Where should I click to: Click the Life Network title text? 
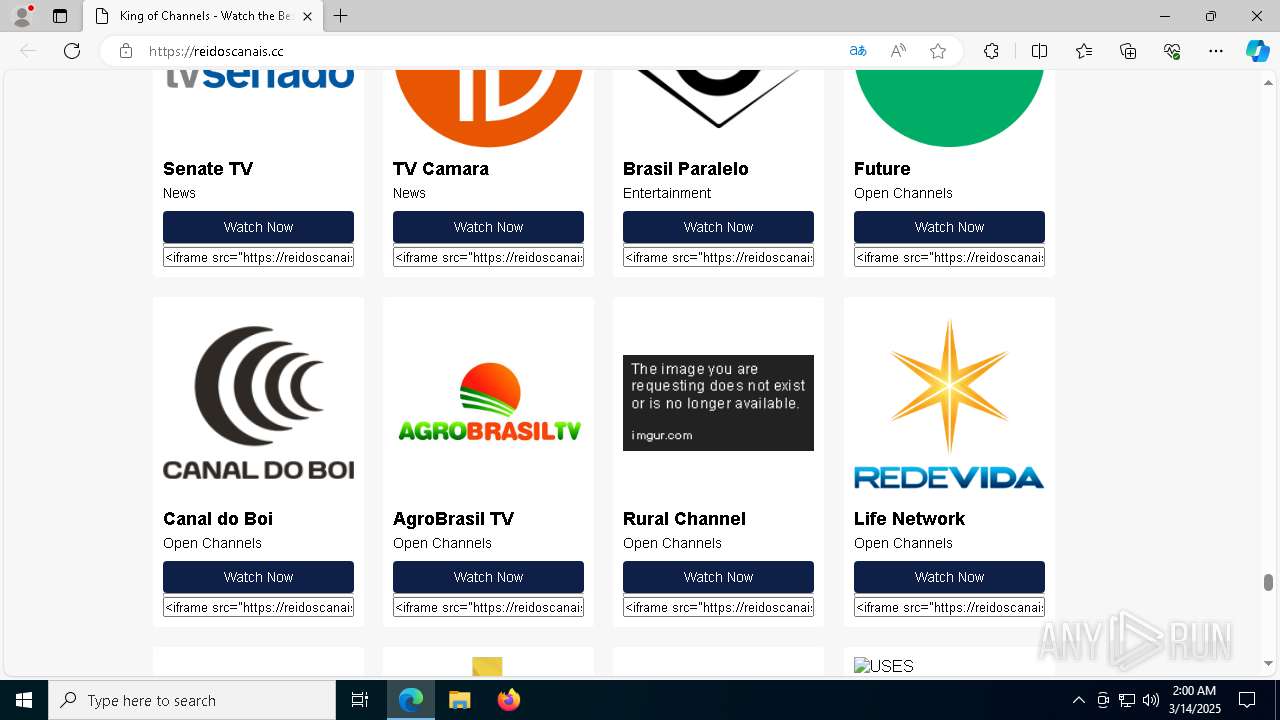909,519
